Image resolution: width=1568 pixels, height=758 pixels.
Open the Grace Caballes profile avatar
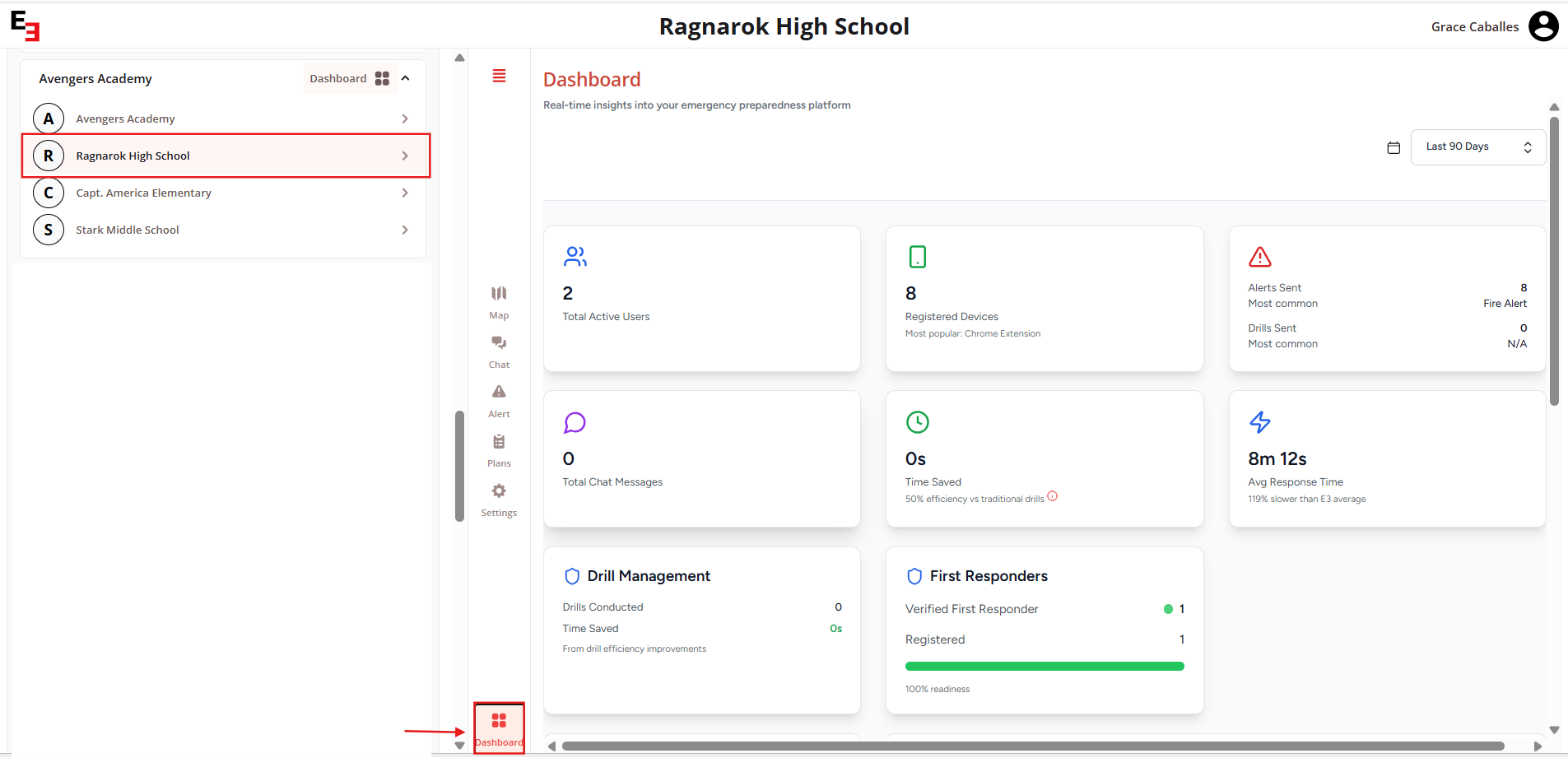tap(1543, 26)
